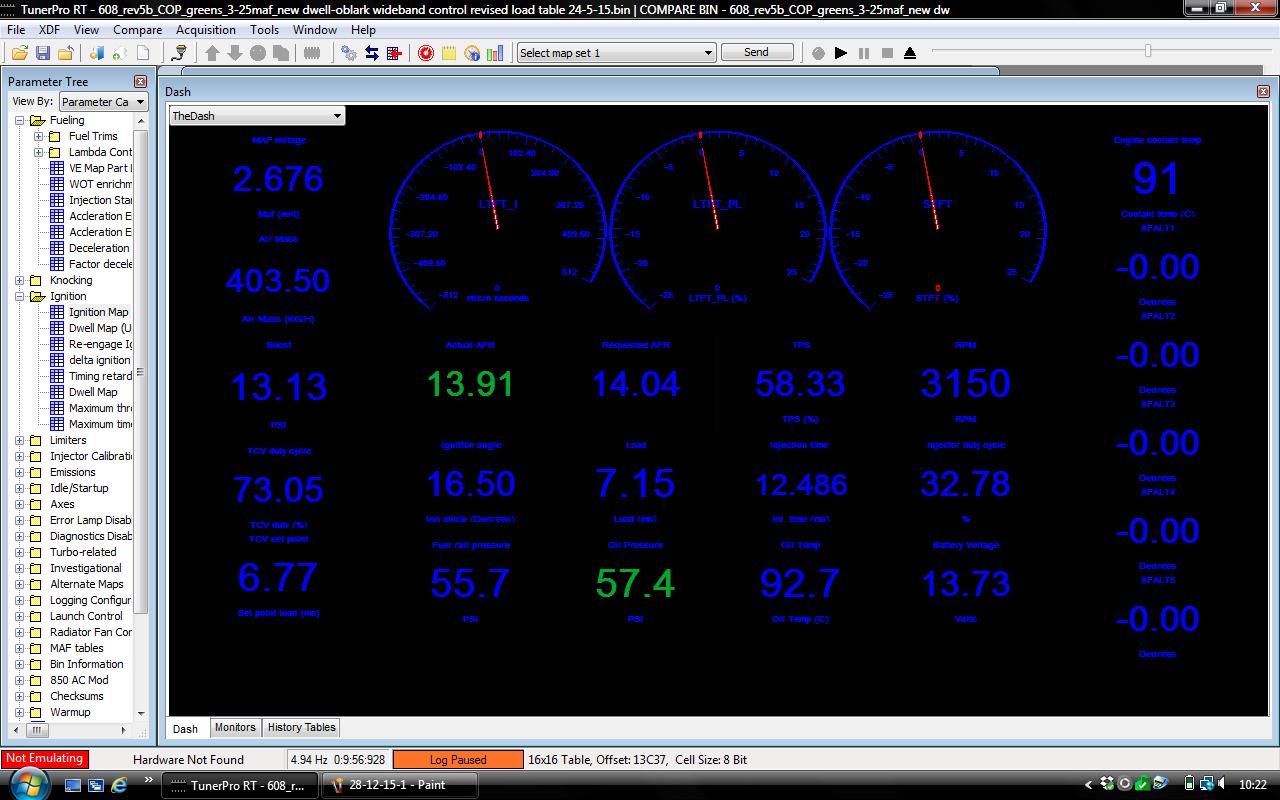Click the record circle button
1280x800 pixels.
(x=818, y=53)
